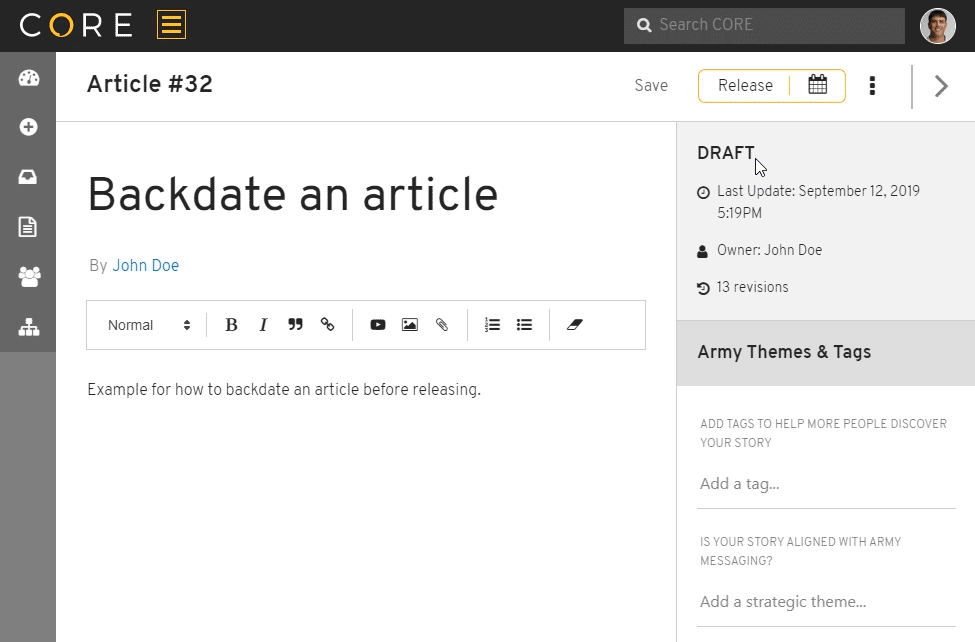Focus the Add a tag field

pos(826,484)
